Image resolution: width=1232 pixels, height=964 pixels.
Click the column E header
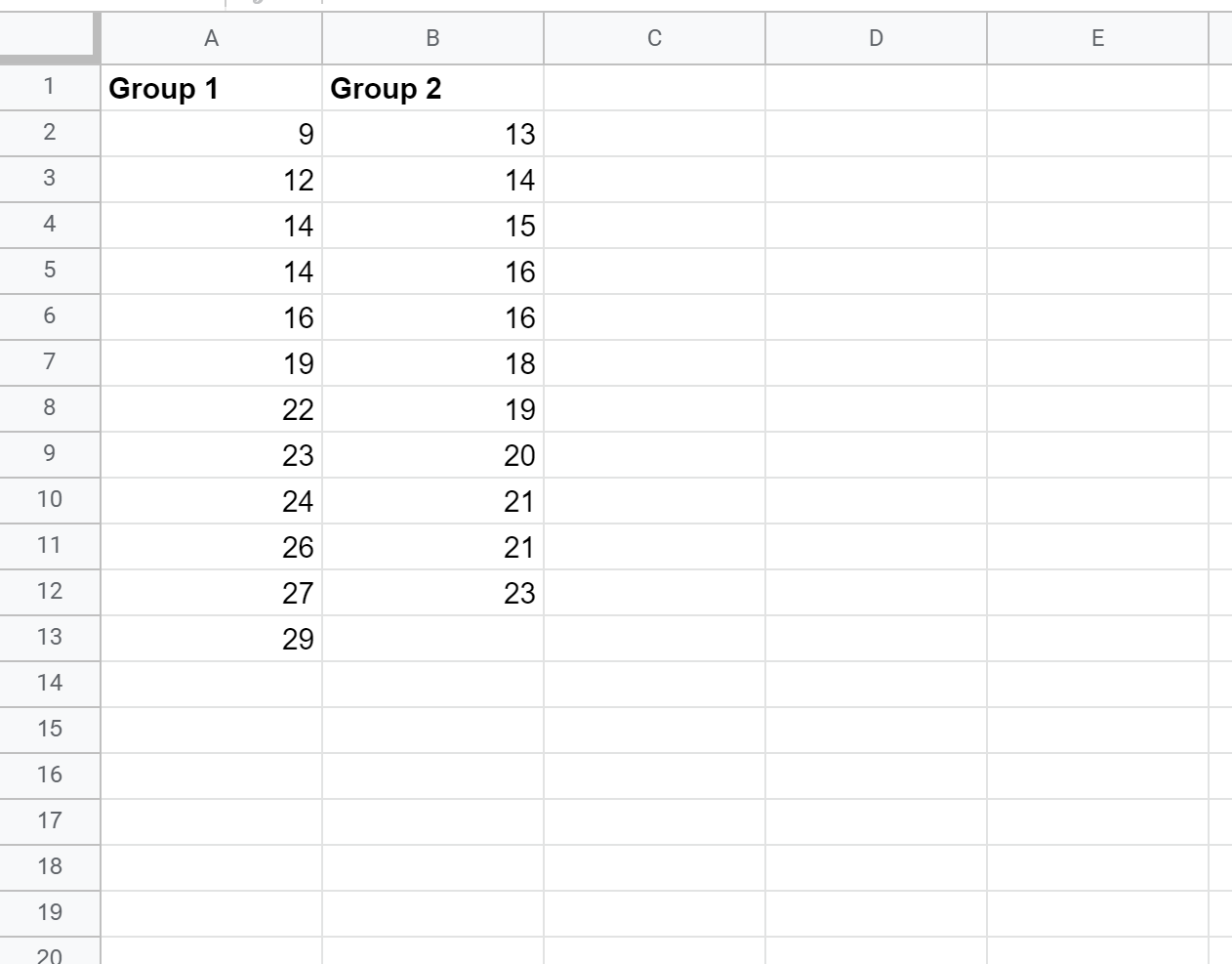(1097, 38)
